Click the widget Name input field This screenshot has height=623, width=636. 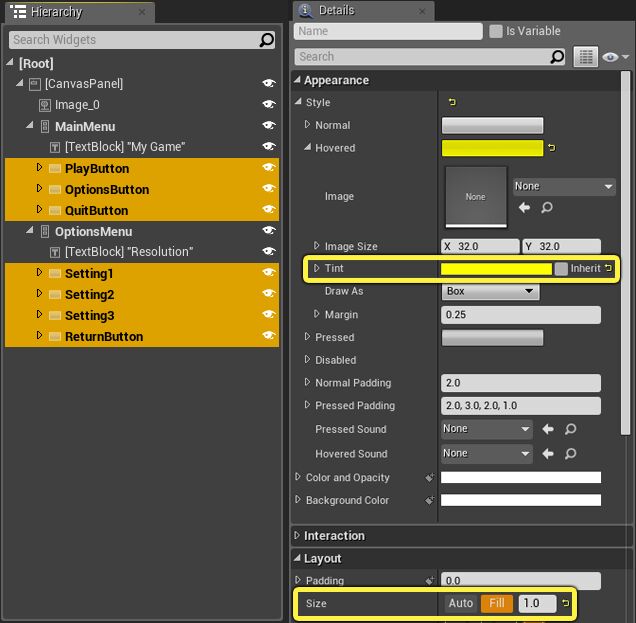point(388,31)
